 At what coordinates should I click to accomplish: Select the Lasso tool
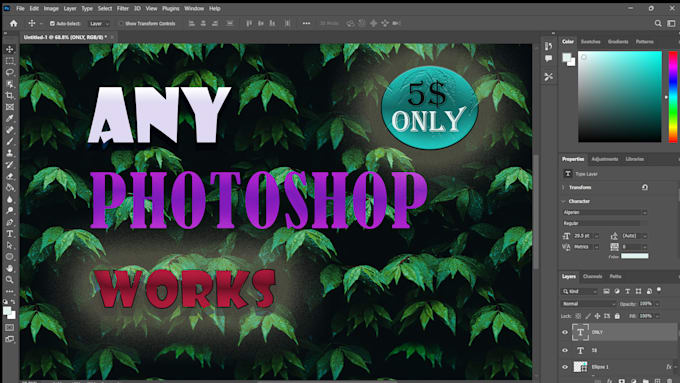(10, 72)
